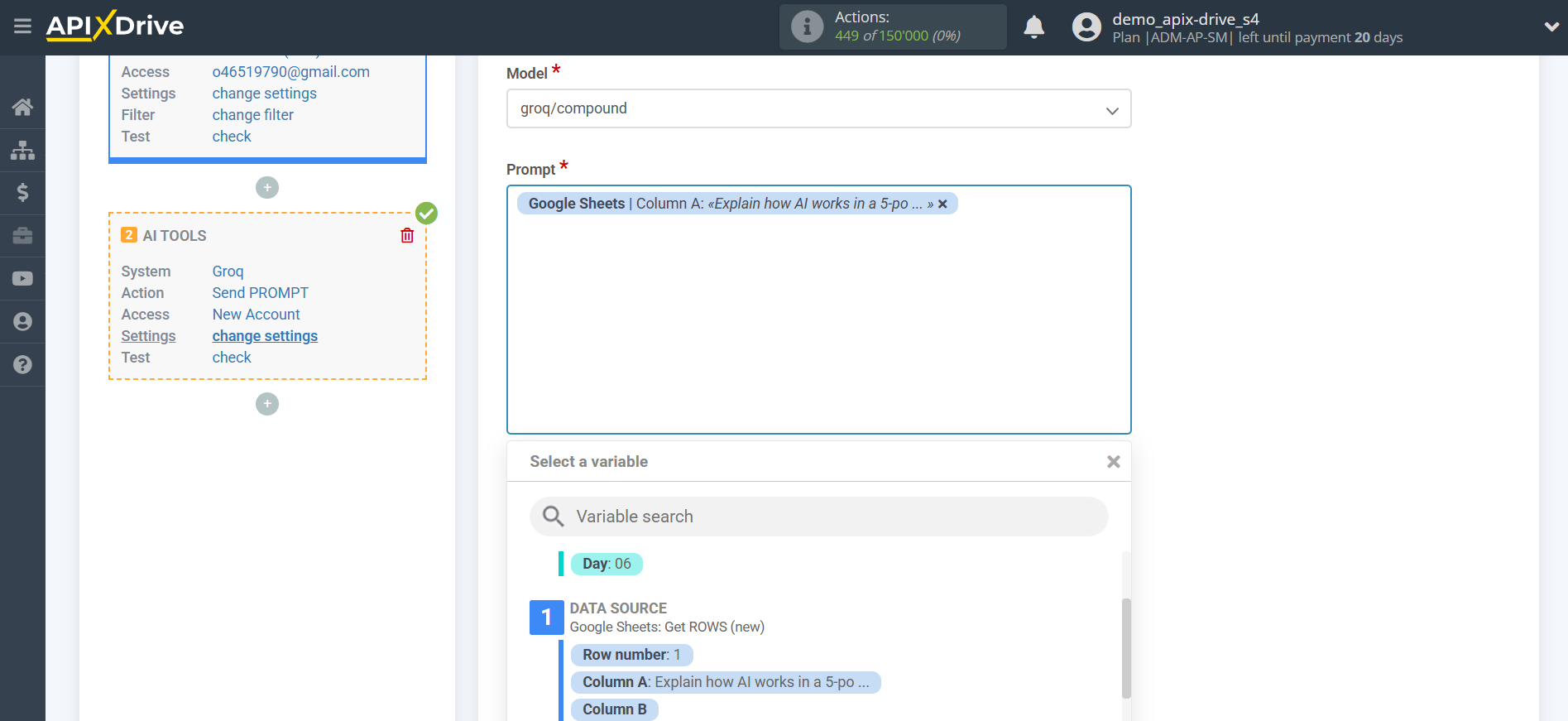Open the YouTube video icon in the sidebar
1568x721 pixels.
click(x=22, y=279)
